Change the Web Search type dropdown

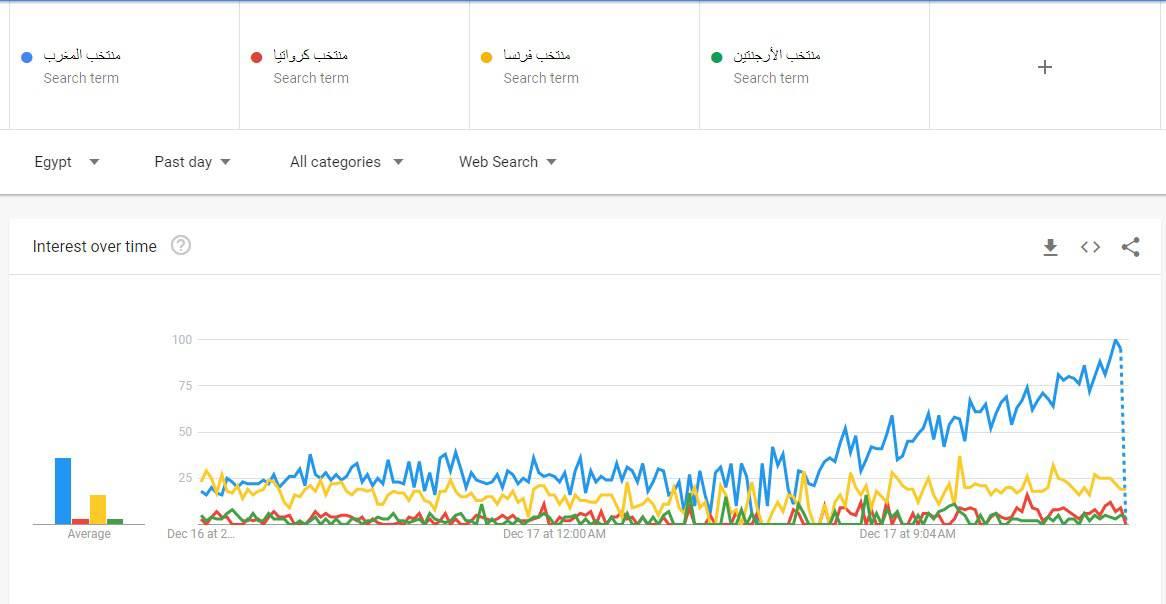507,162
